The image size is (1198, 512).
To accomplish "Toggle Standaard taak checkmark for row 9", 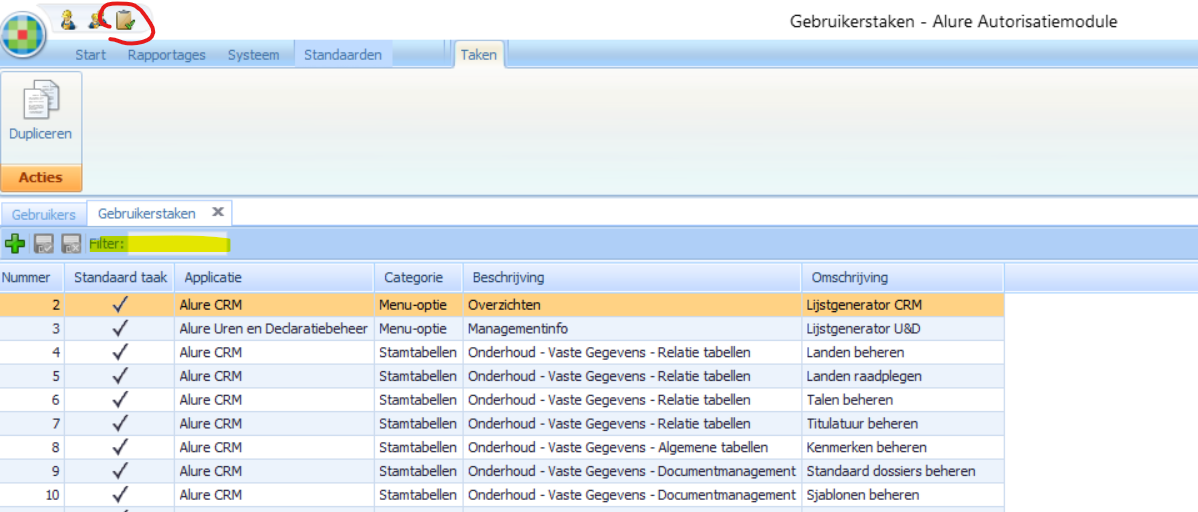I will click(121, 471).
